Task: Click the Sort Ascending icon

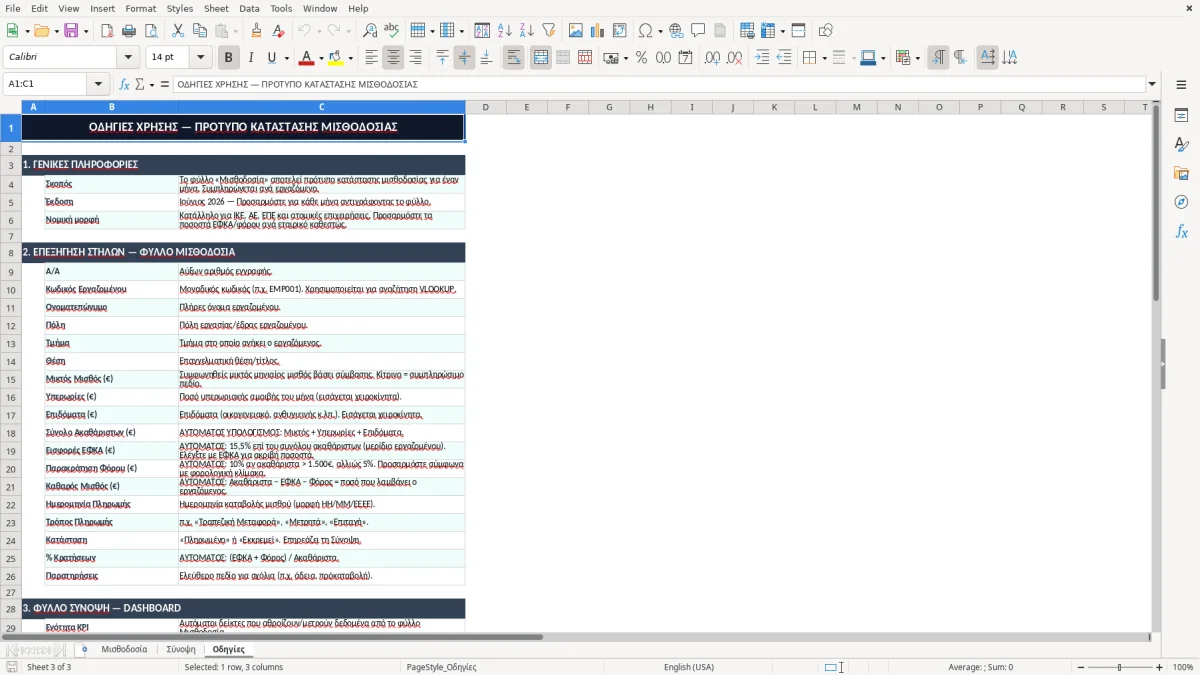Action: pos(504,31)
